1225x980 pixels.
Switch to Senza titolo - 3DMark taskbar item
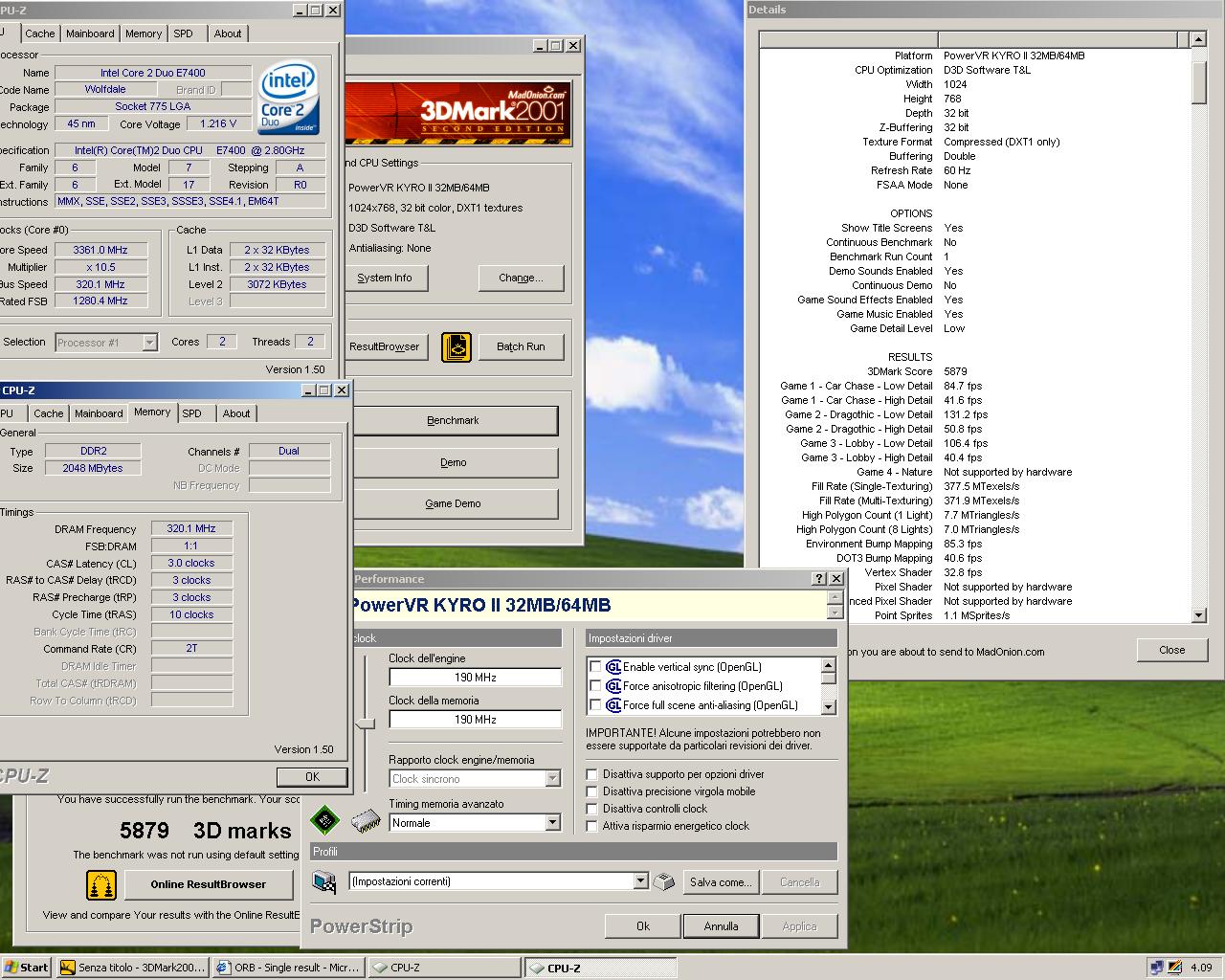(x=132, y=968)
